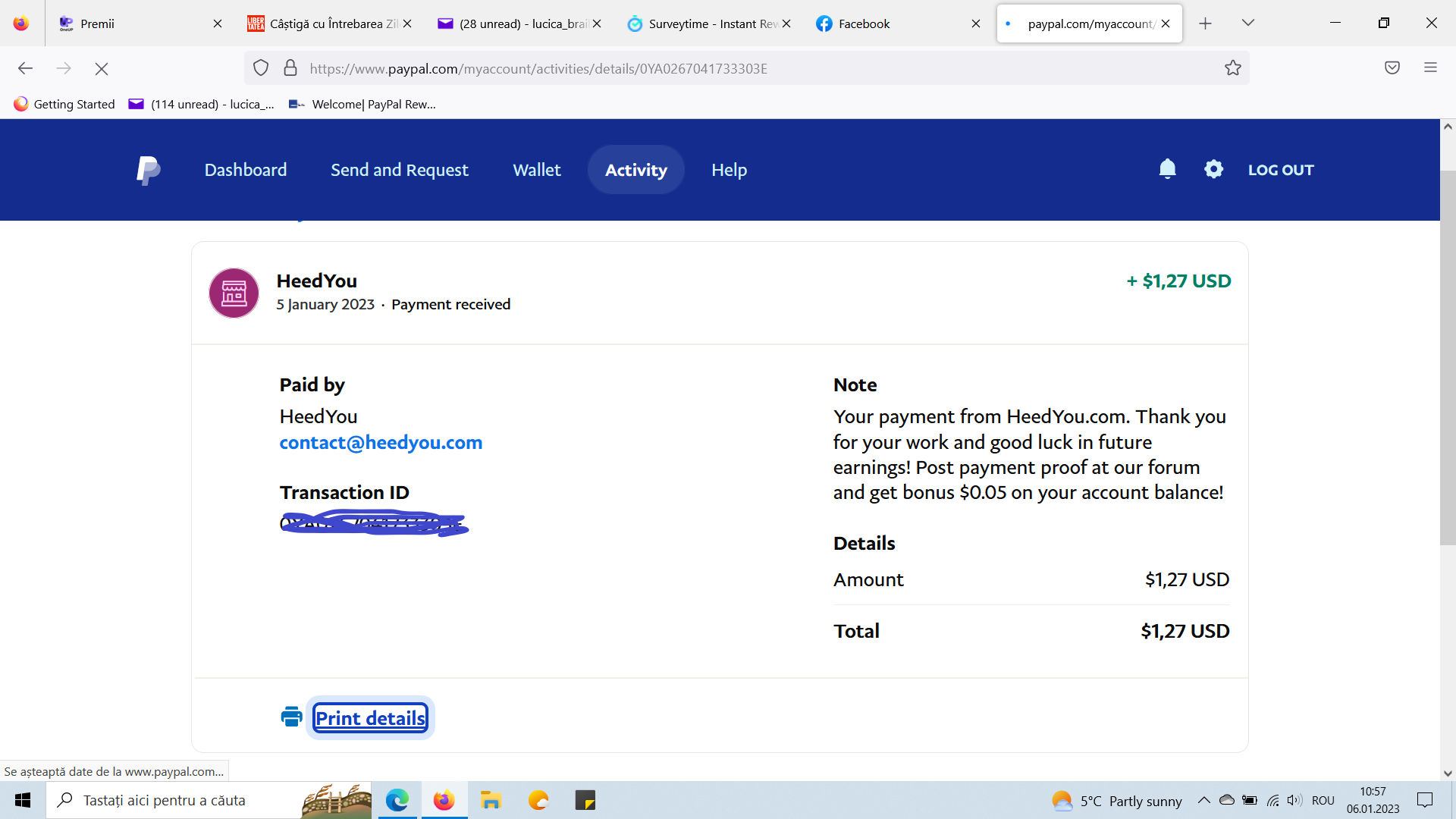Open Welcome PayPal Rewards bookmark
This screenshot has width=1456, height=819.
362,104
